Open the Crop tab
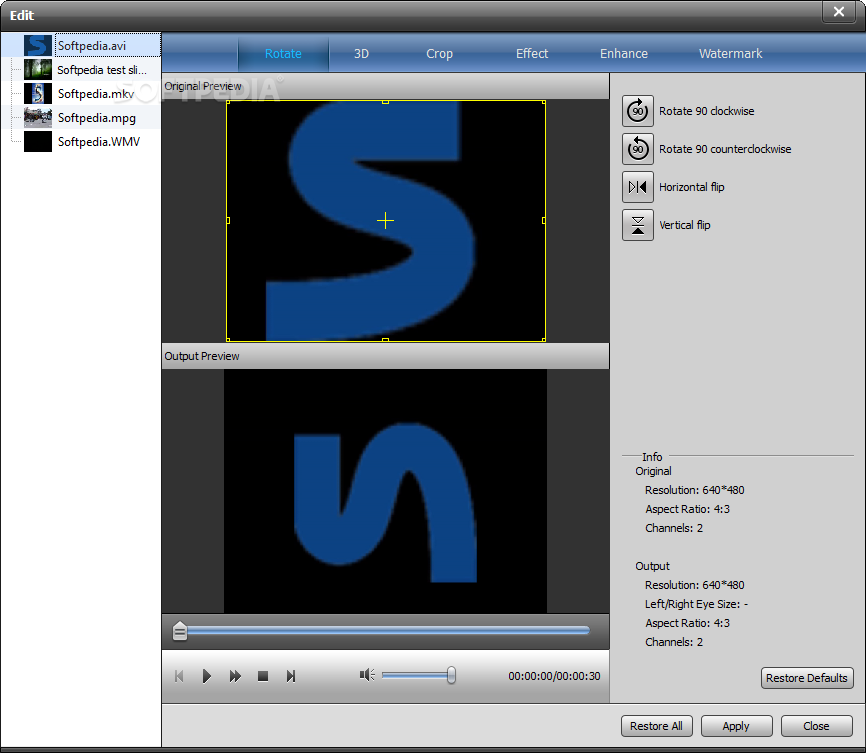The image size is (866, 753). pyautogui.click(x=439, y=54)
